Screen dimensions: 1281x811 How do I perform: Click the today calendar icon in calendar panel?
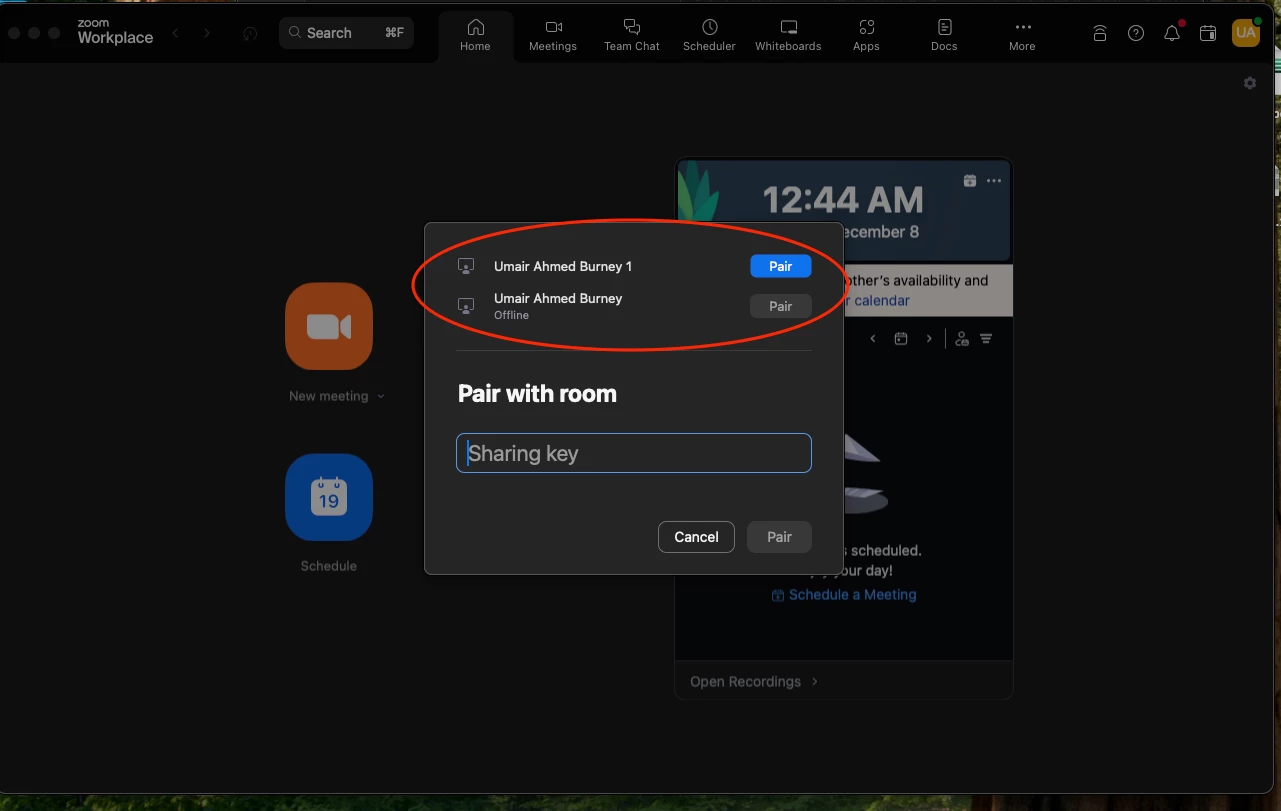tap(901, 339)
